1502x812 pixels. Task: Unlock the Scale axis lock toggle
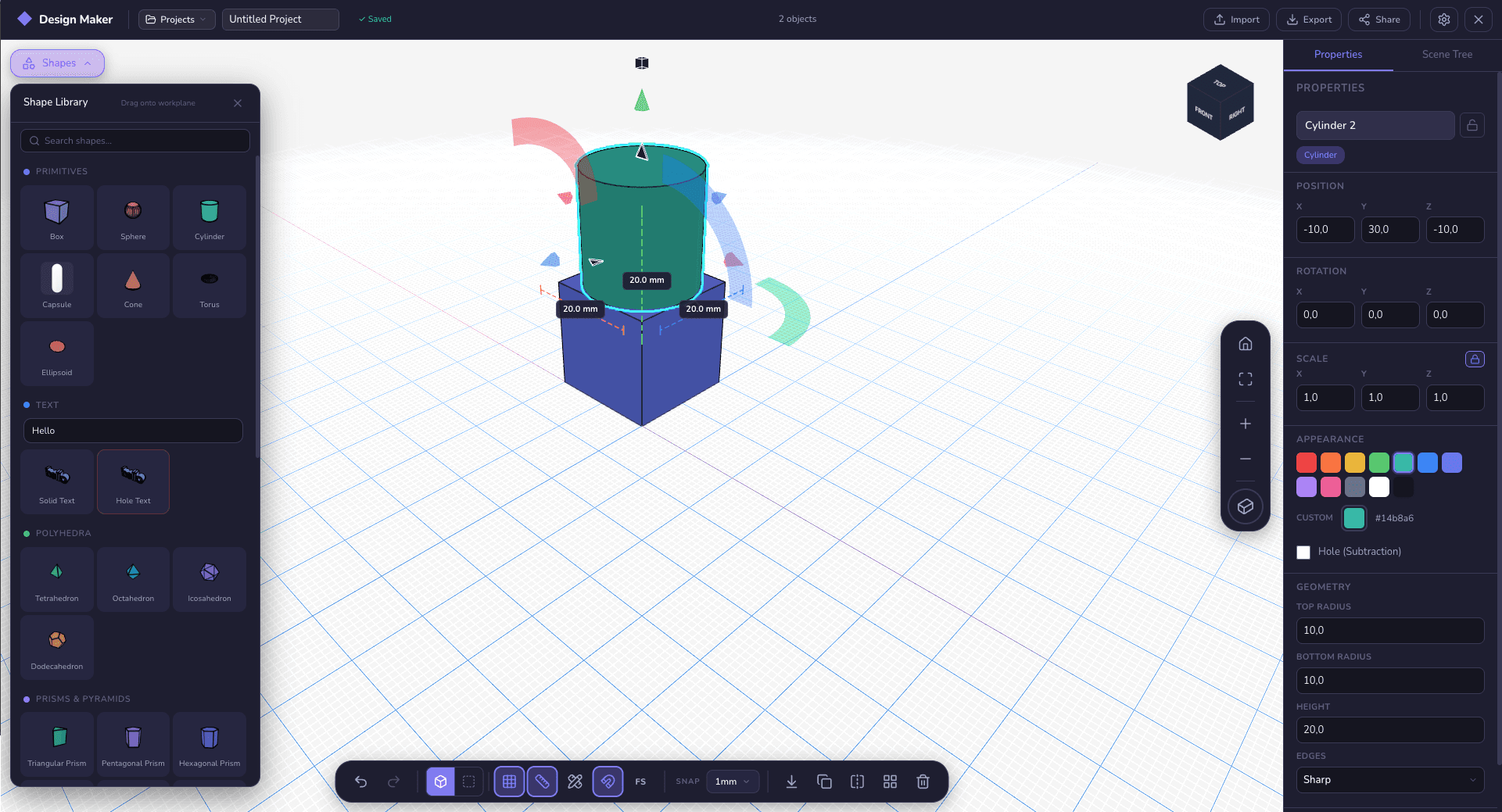point(1475,359)
